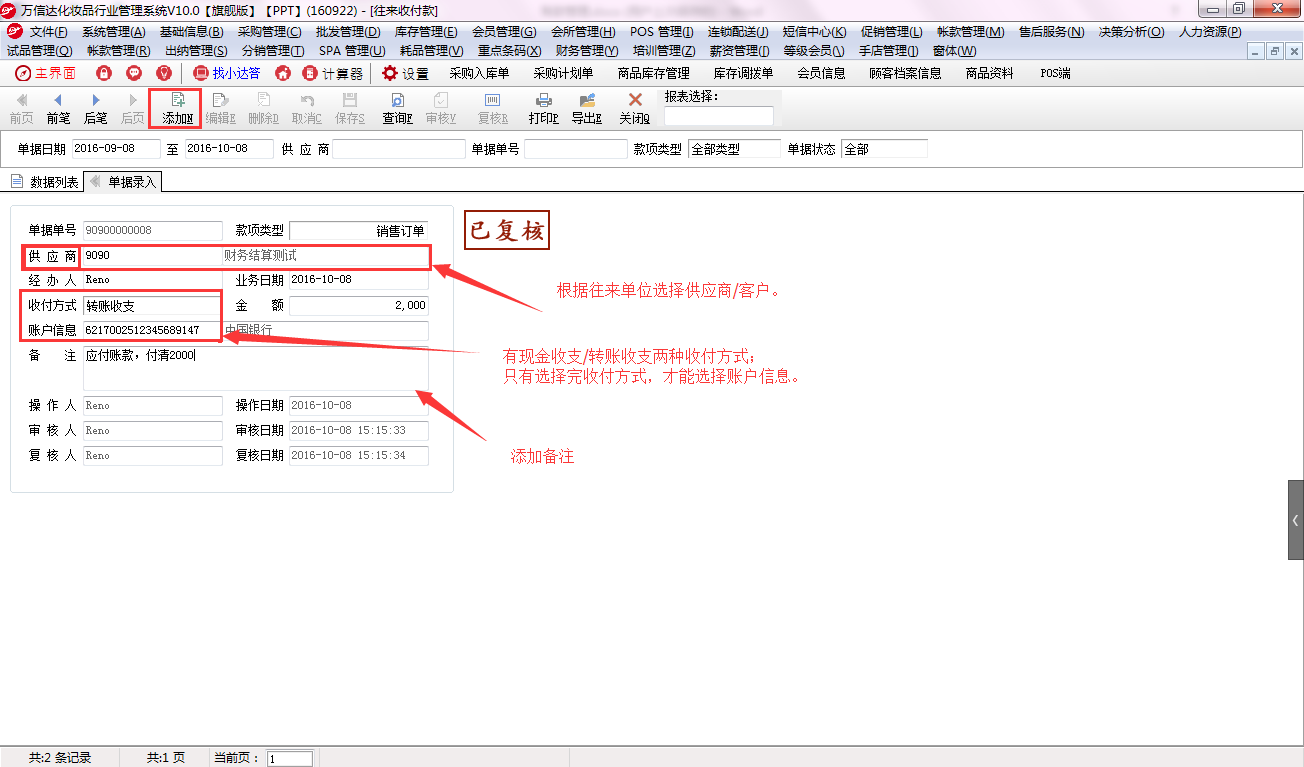1304x767 pixels.
Task: Click the 供应商 filter input field
Action: click(399, 149)
